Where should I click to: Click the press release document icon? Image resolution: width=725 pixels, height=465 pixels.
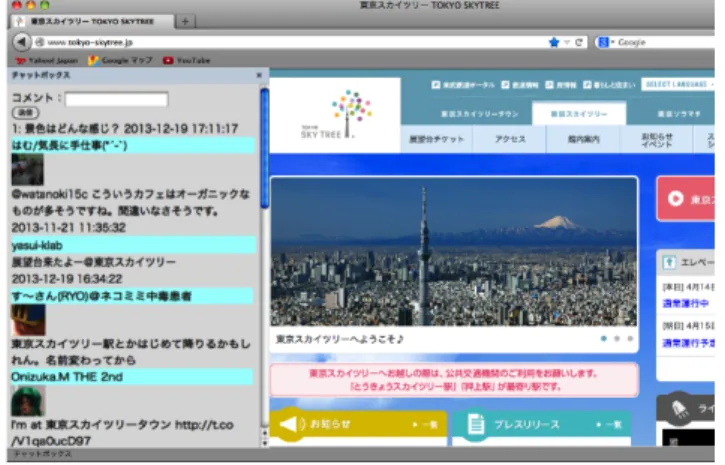[x=475, y=424]
